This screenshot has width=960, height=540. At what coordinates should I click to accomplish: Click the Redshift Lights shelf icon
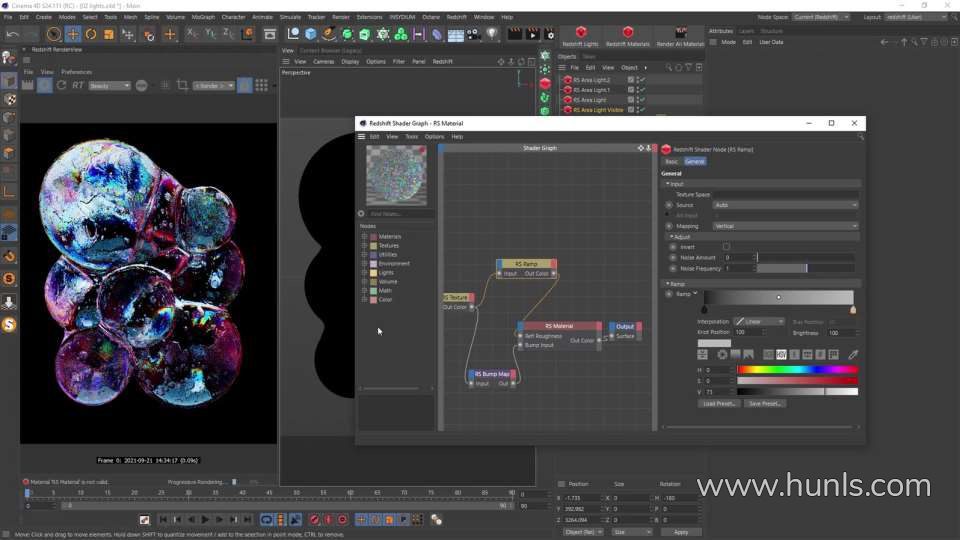point(580,33)
